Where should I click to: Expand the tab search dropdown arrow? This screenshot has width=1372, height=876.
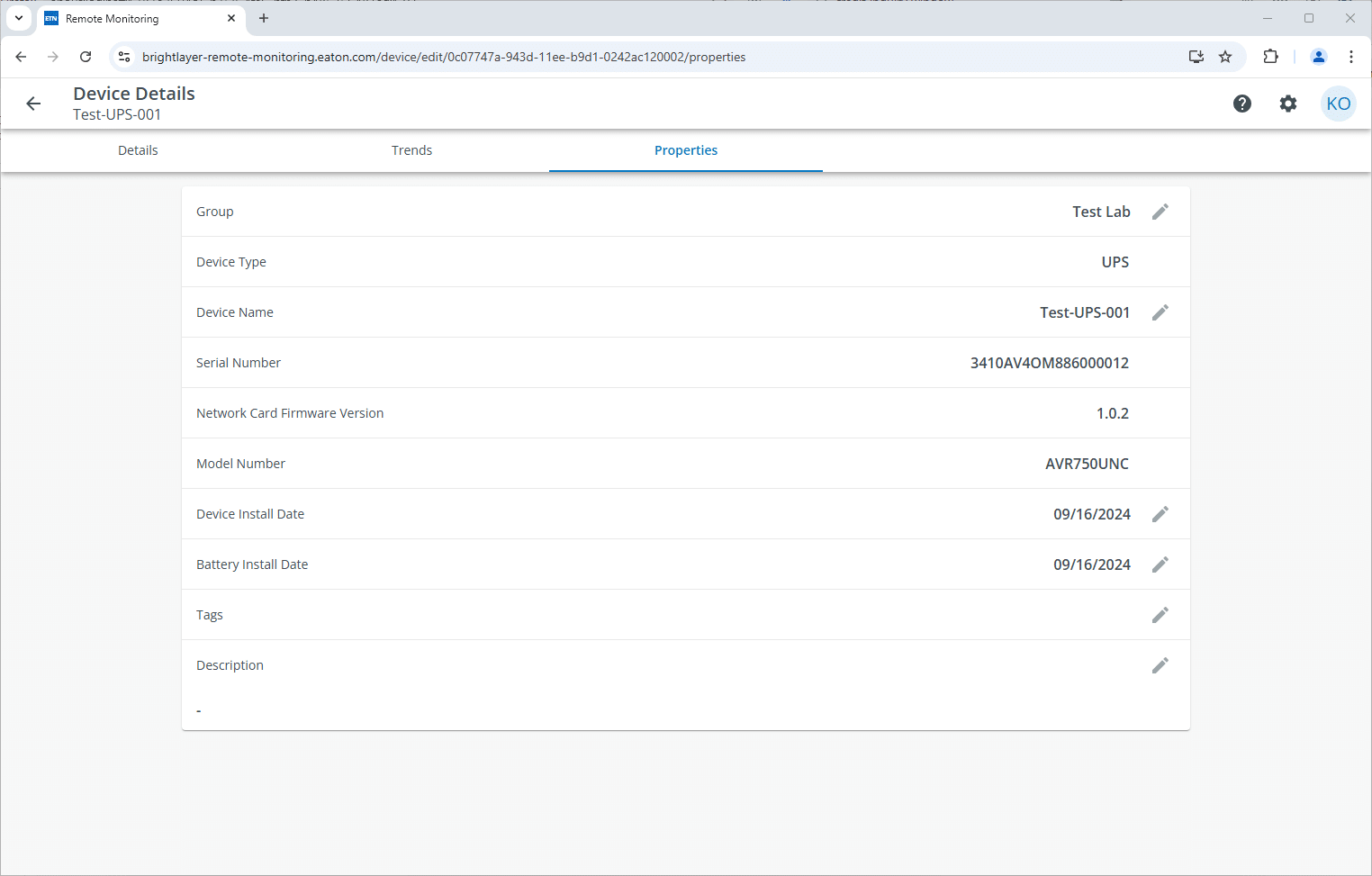coord(19,18)
